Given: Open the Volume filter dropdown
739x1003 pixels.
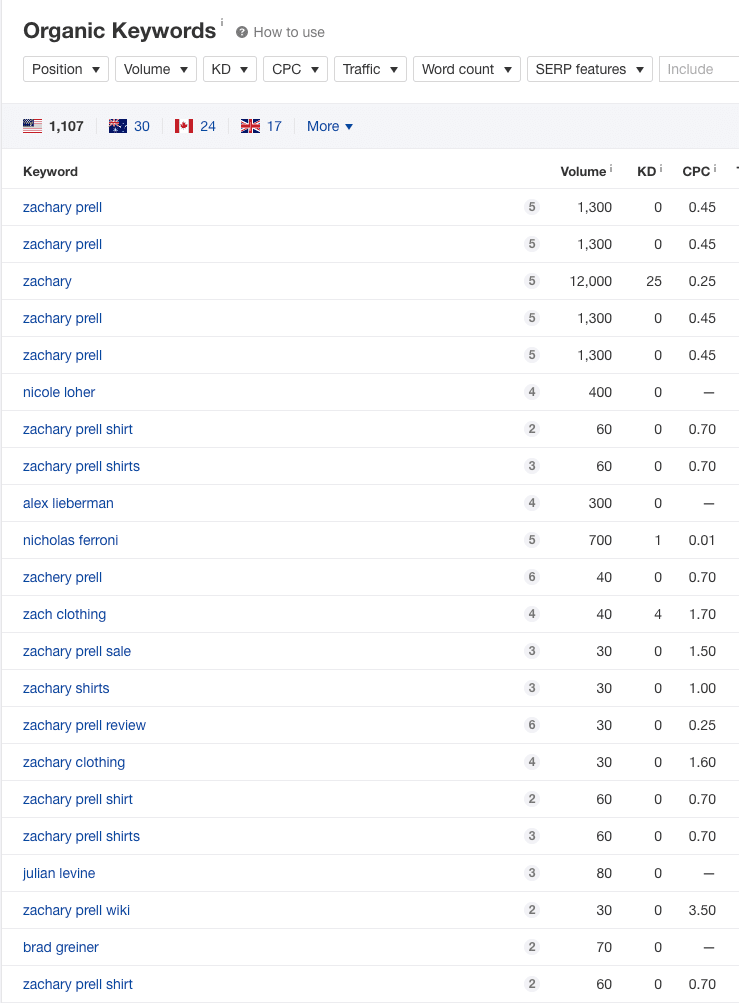Looking at the screenshot, I should point(155,69).
